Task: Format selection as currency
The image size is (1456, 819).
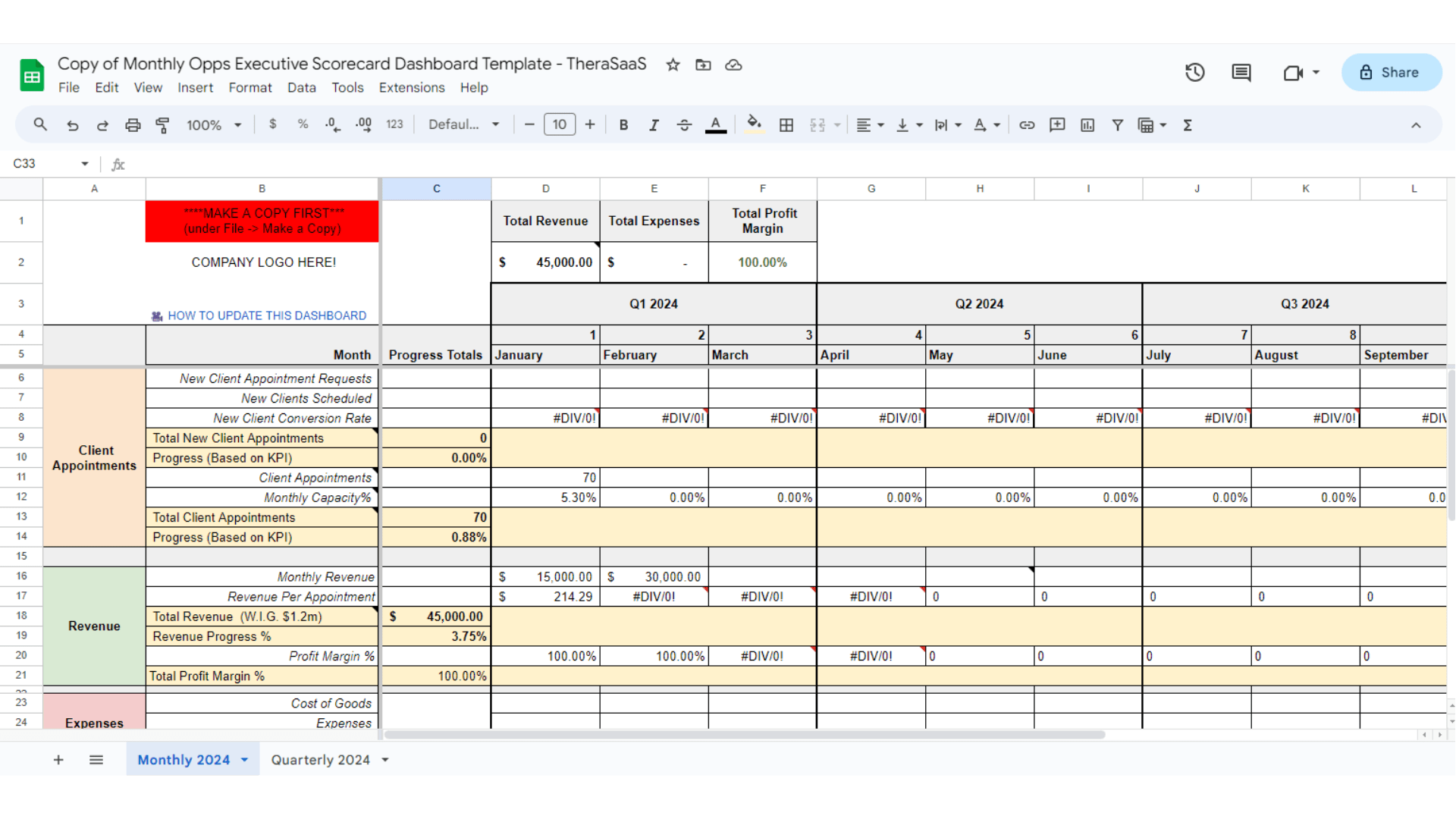Action: pos(273,124)
